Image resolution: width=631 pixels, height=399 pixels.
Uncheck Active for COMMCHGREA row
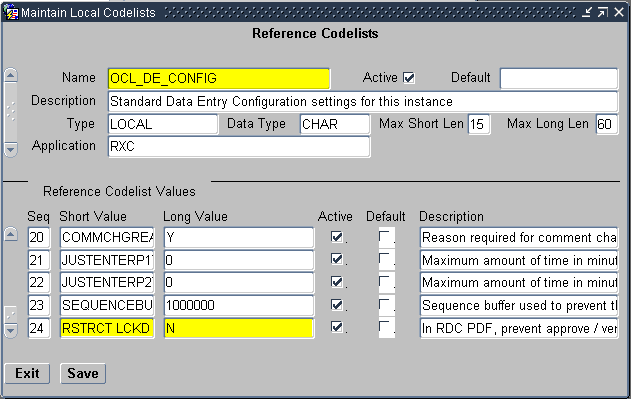(x=336, y=236)
